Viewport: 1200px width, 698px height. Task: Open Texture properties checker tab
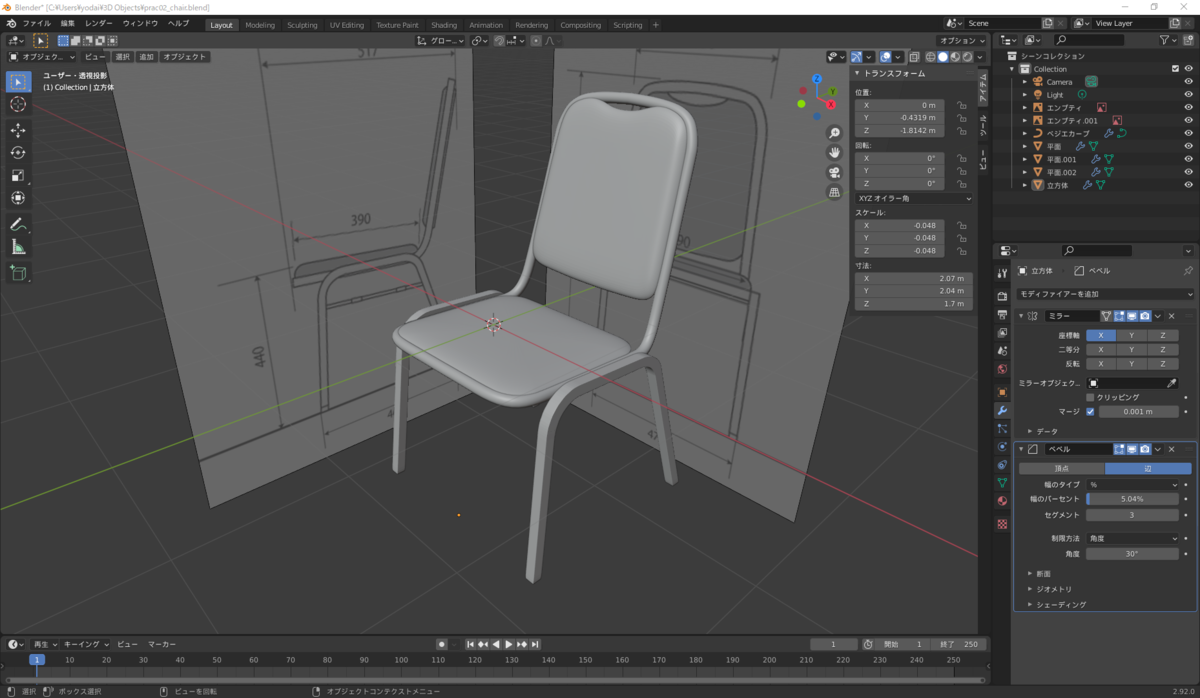point(1002,524)
